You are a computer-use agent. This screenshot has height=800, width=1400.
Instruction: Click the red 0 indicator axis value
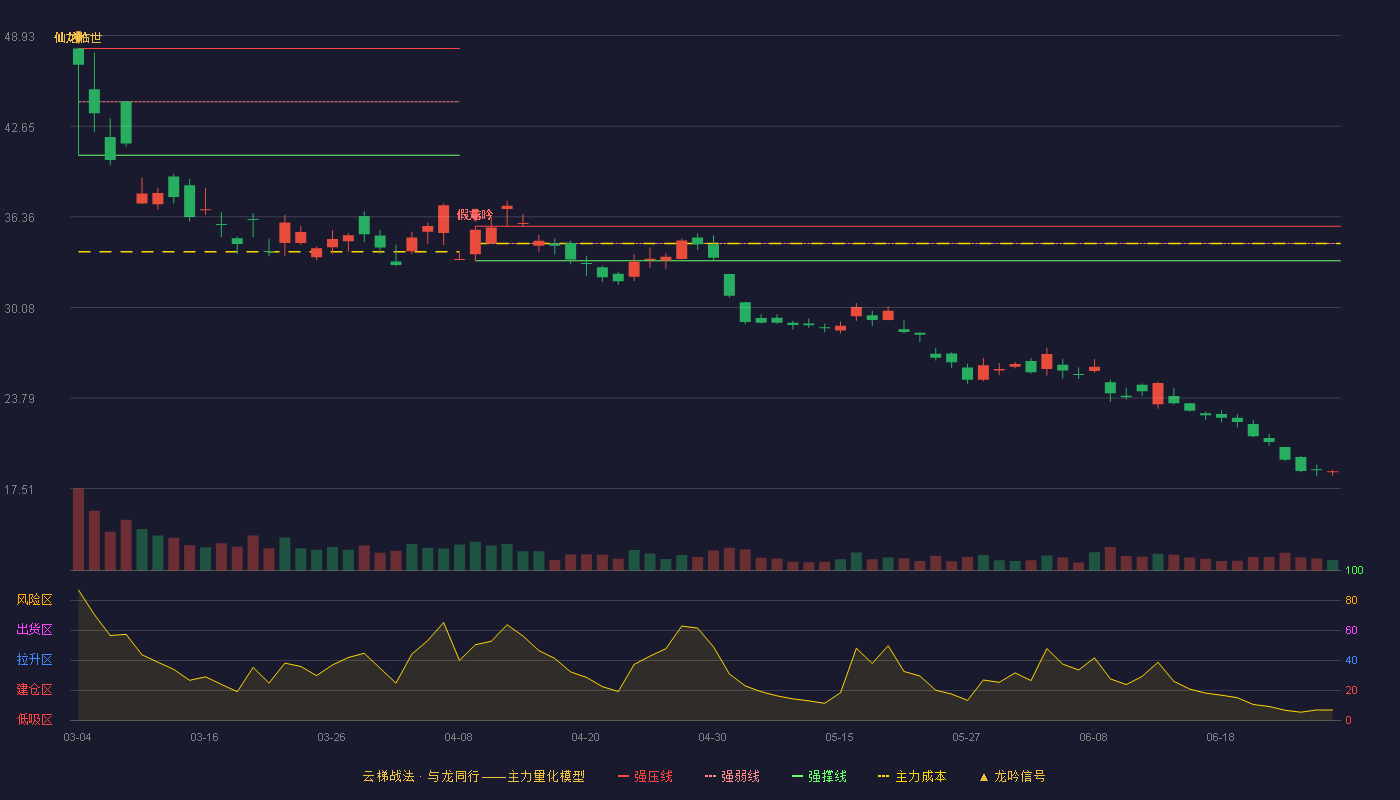click(1348, 720)
